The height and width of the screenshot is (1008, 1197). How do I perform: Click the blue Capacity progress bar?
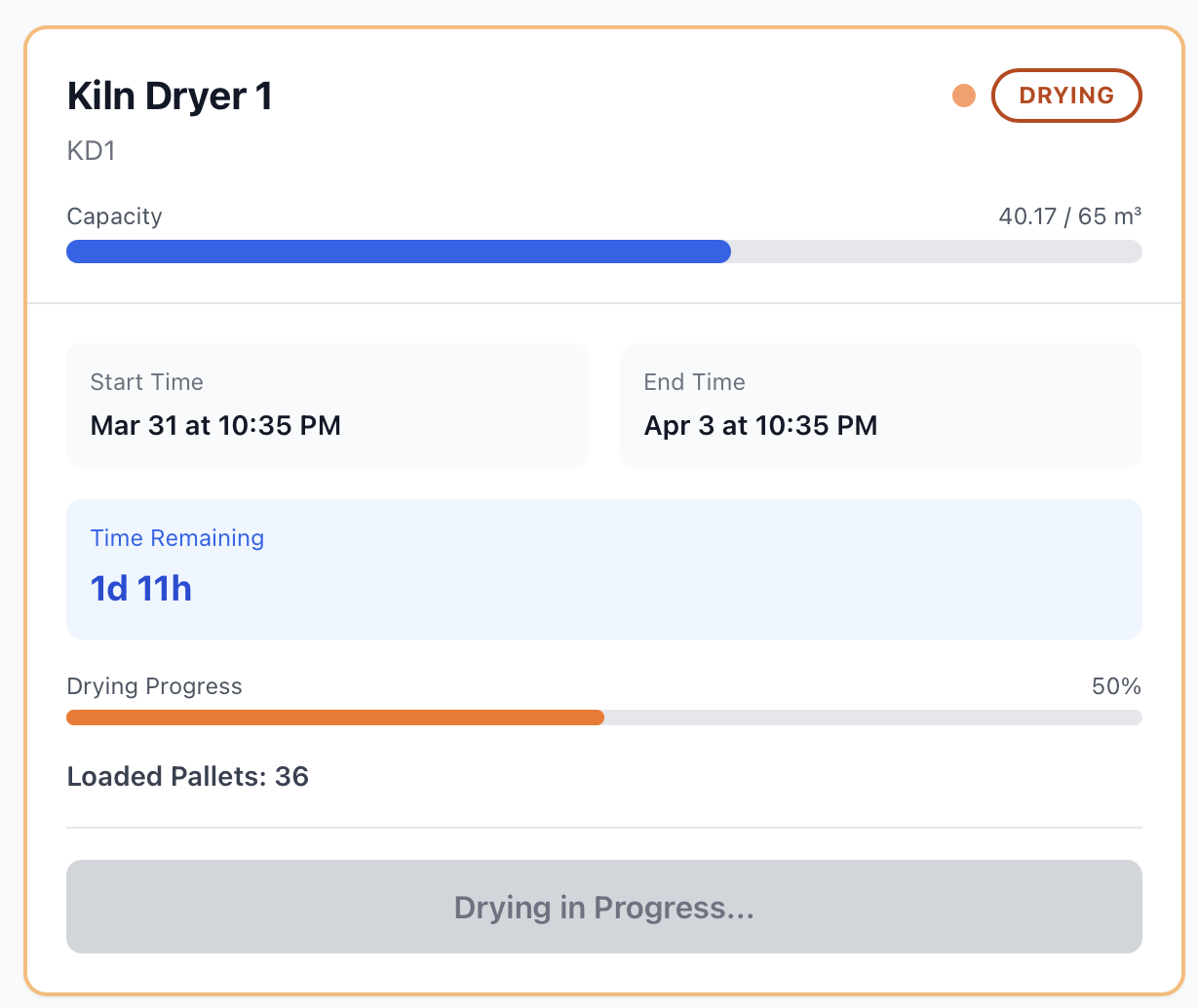click(x=398, y=252)
